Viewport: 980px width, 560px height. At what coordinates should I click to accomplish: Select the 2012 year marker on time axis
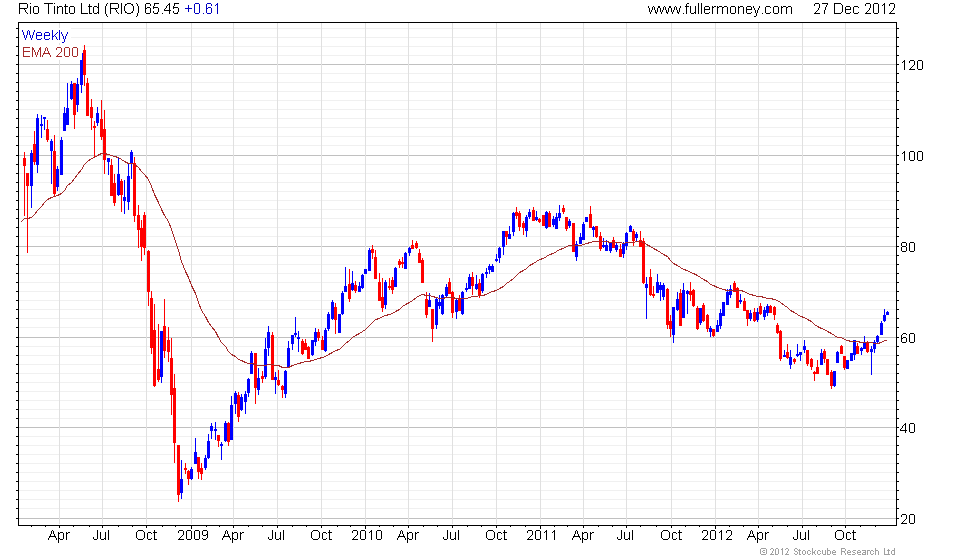coord(716,536)
